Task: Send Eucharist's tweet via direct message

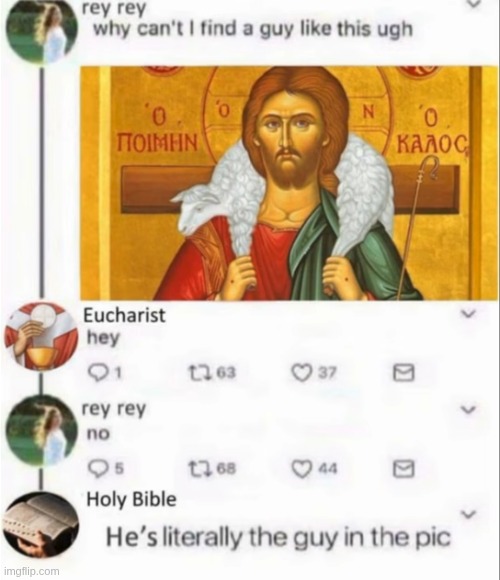Action: pyautogui.click(x=403, y=372)
